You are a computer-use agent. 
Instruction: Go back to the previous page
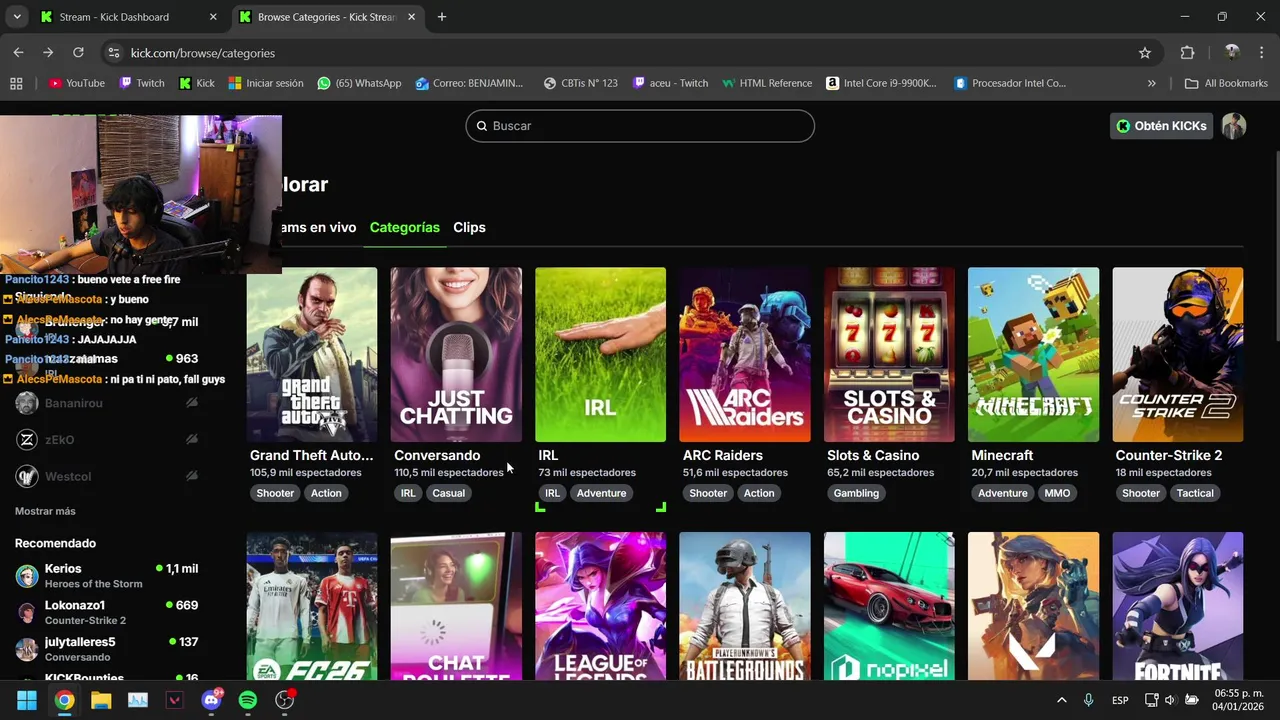[x=18, y=53]
